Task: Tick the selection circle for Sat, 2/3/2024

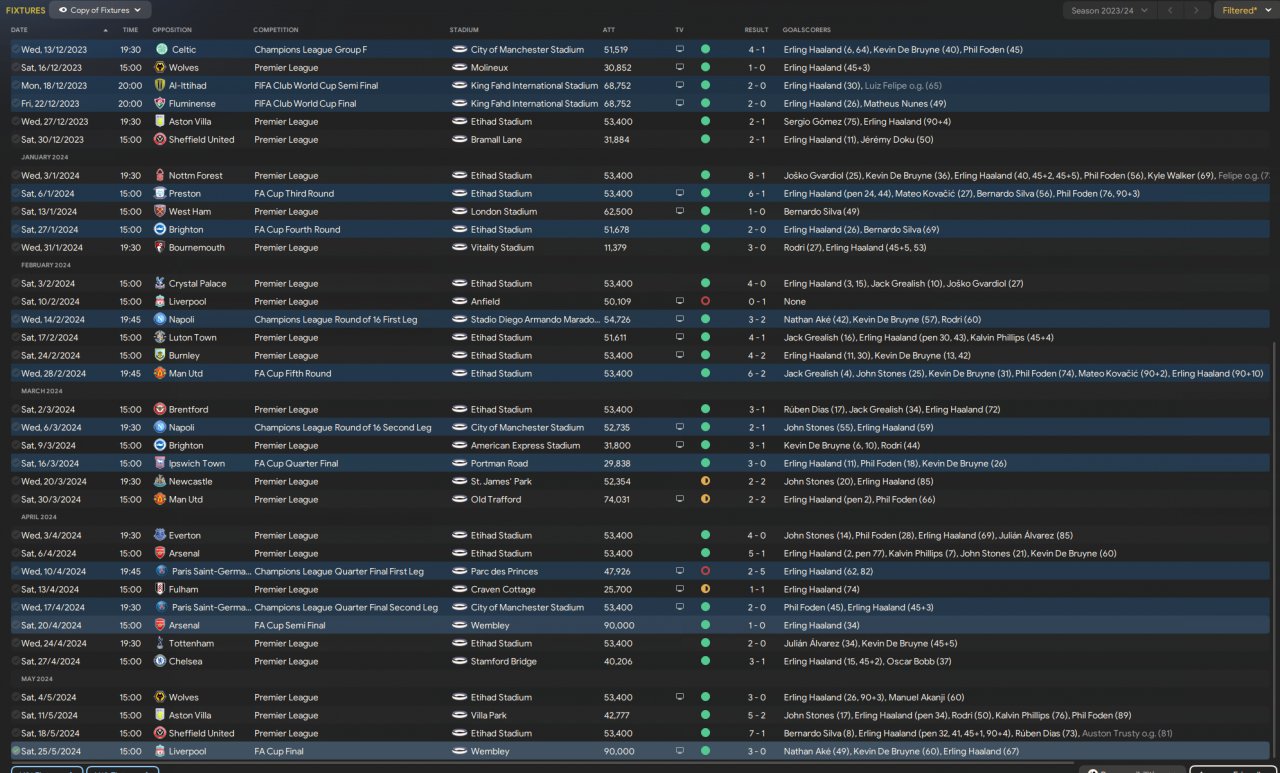Action: tap(15, 409)
